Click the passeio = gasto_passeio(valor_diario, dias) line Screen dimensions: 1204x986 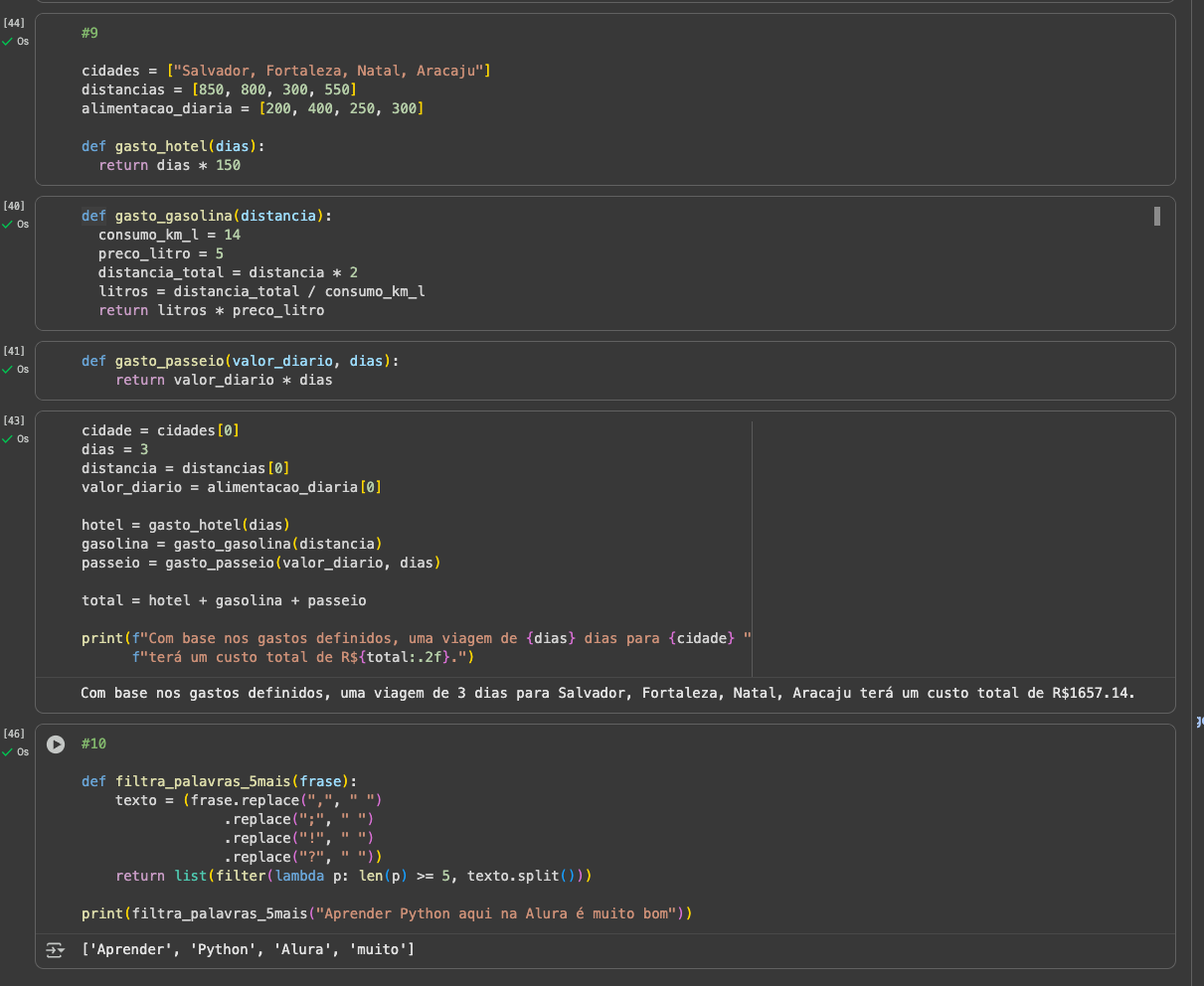click(260, 563)
